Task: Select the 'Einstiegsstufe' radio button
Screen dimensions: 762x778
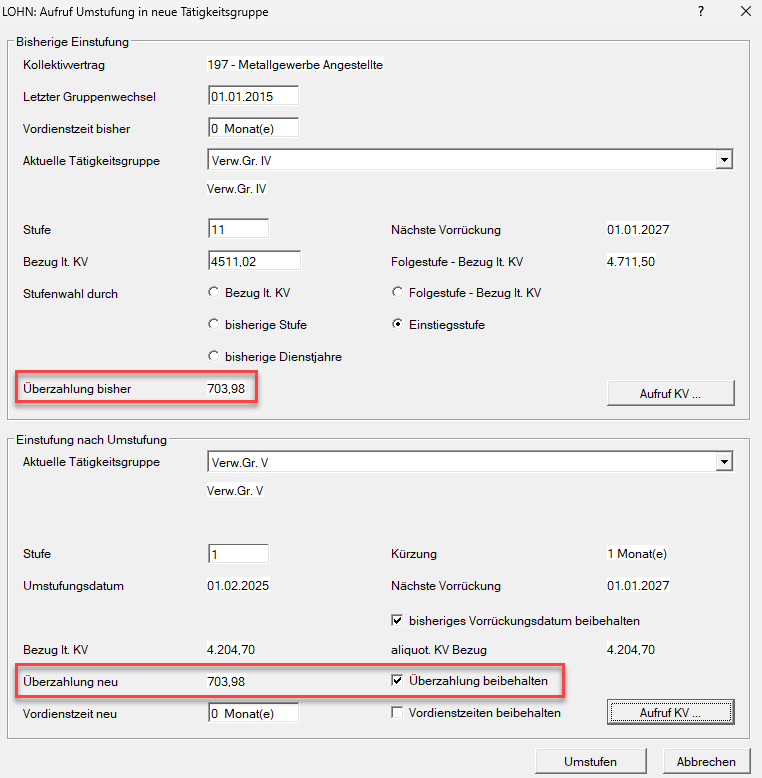Action: [398, 325]
